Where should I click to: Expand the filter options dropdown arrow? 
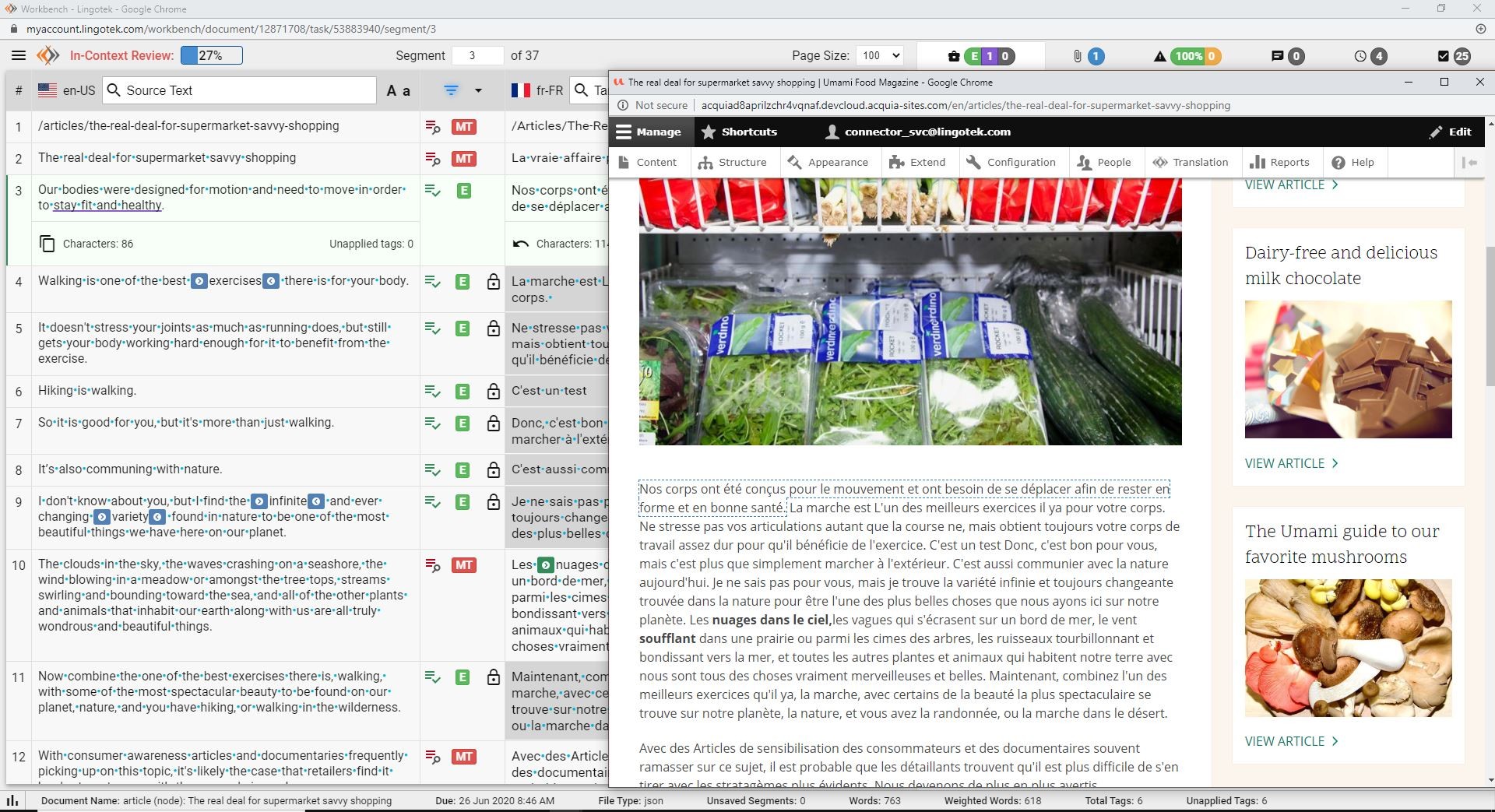478,90
